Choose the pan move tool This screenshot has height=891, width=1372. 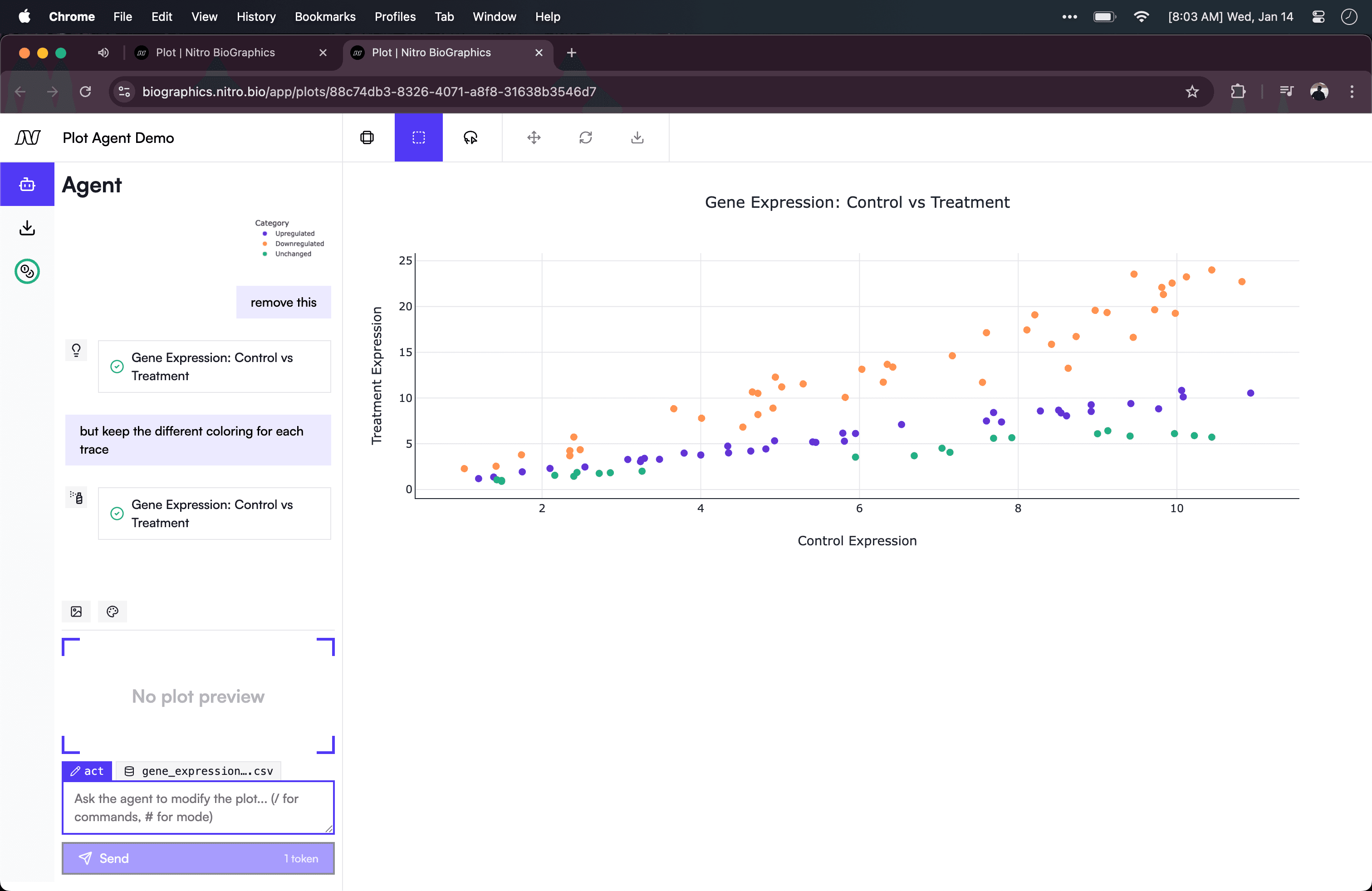click(x=534, y=137)
